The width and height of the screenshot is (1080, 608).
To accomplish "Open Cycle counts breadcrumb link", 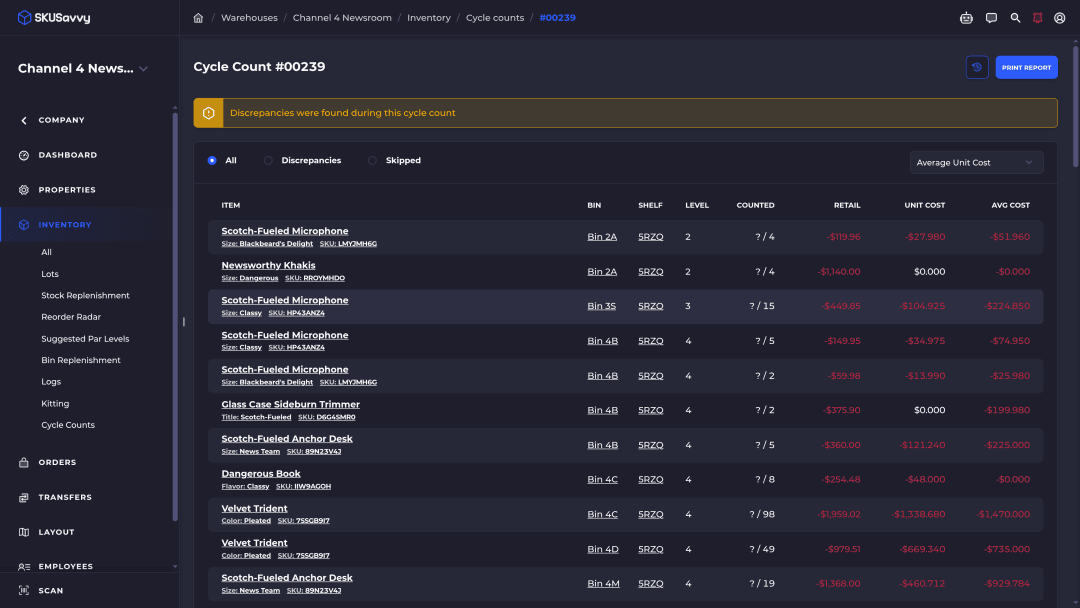I will (x=495, y=18).
